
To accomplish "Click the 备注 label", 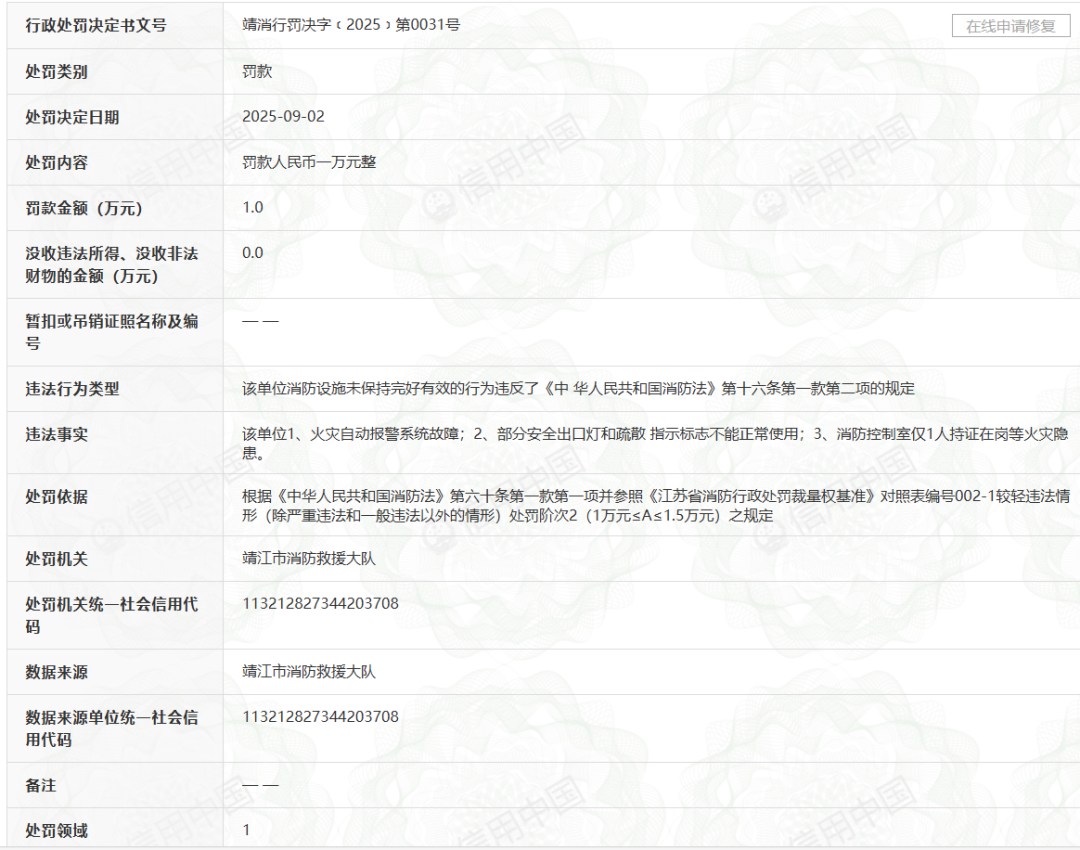I will pos(41,785).
